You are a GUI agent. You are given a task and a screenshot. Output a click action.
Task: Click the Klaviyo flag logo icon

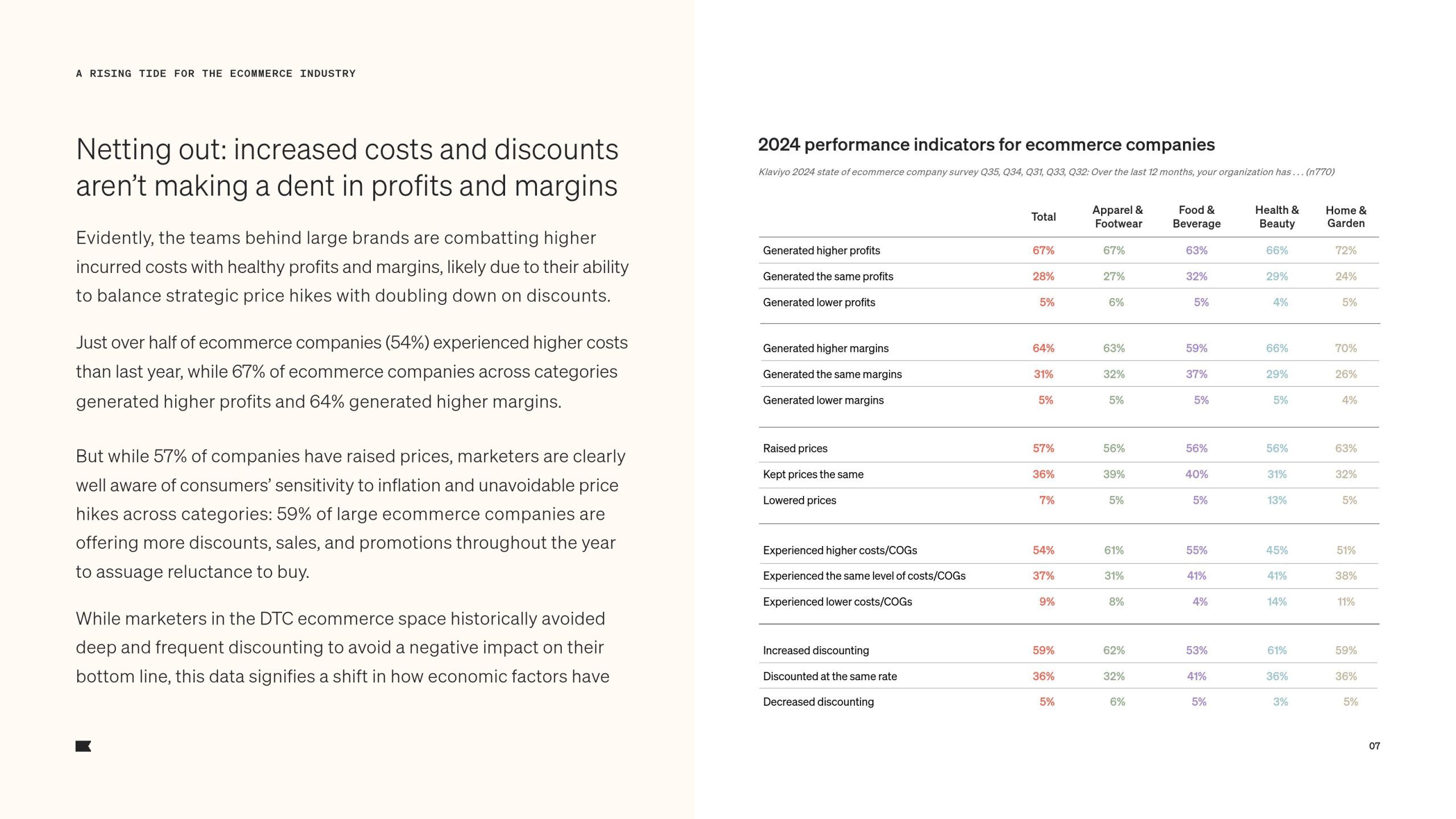pos(83,746)
